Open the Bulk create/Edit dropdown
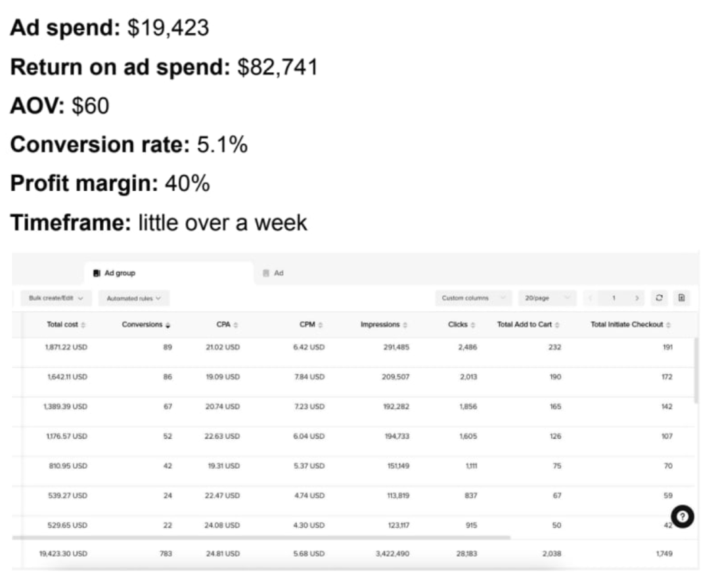The height and width of the screenshot is (583, 720). click(56, 298)
